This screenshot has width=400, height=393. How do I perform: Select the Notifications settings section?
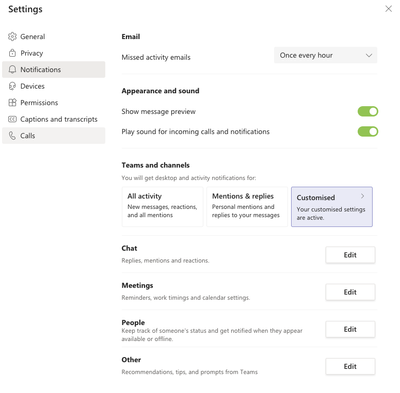[53, 69]
